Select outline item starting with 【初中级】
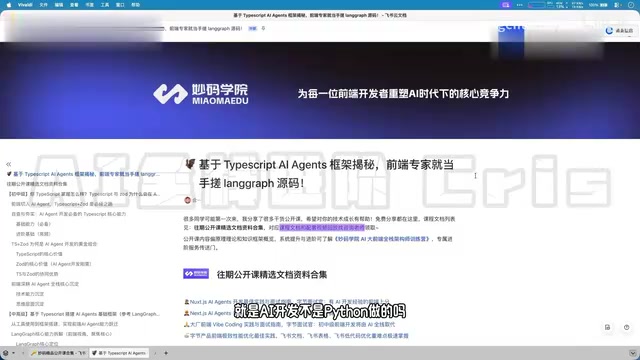The width and height of the screenshot is (640, 360). click(84, 194)
